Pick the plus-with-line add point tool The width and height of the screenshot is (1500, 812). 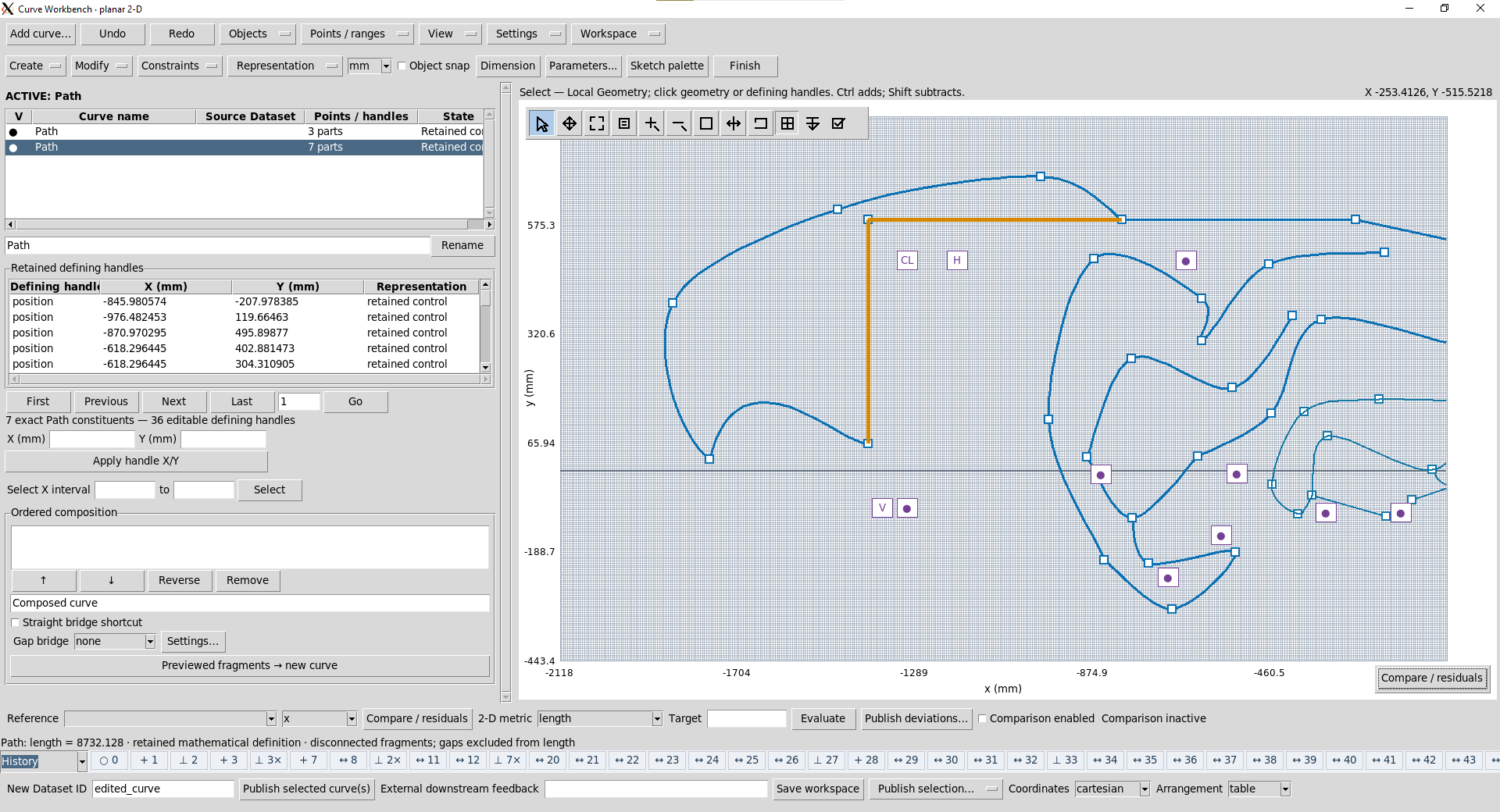click(652, 123)
